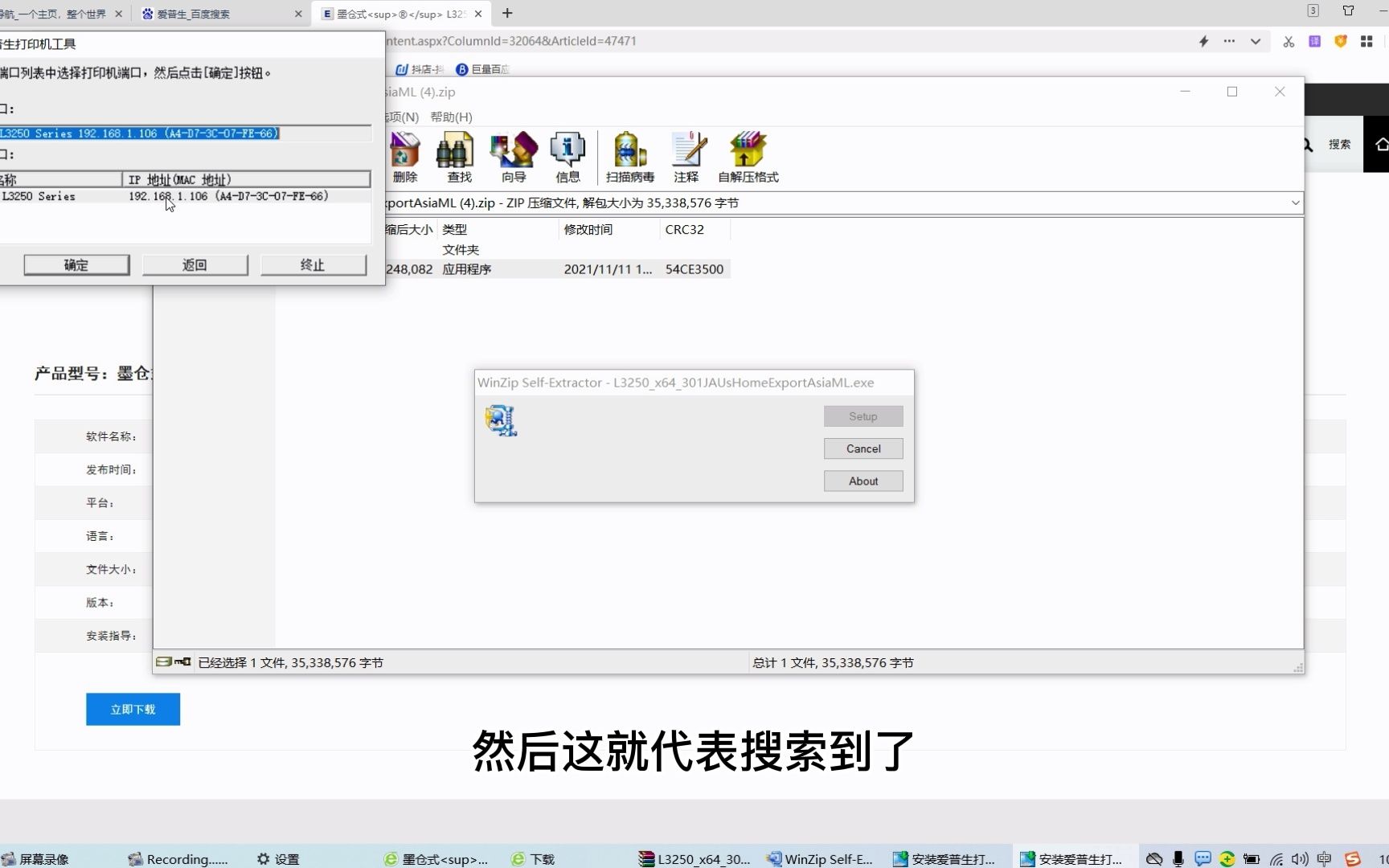Viewport: 1389px width, 868px height.
Task: Expand the WinRAR archive path dropdown
Action: click(1295, 203)
